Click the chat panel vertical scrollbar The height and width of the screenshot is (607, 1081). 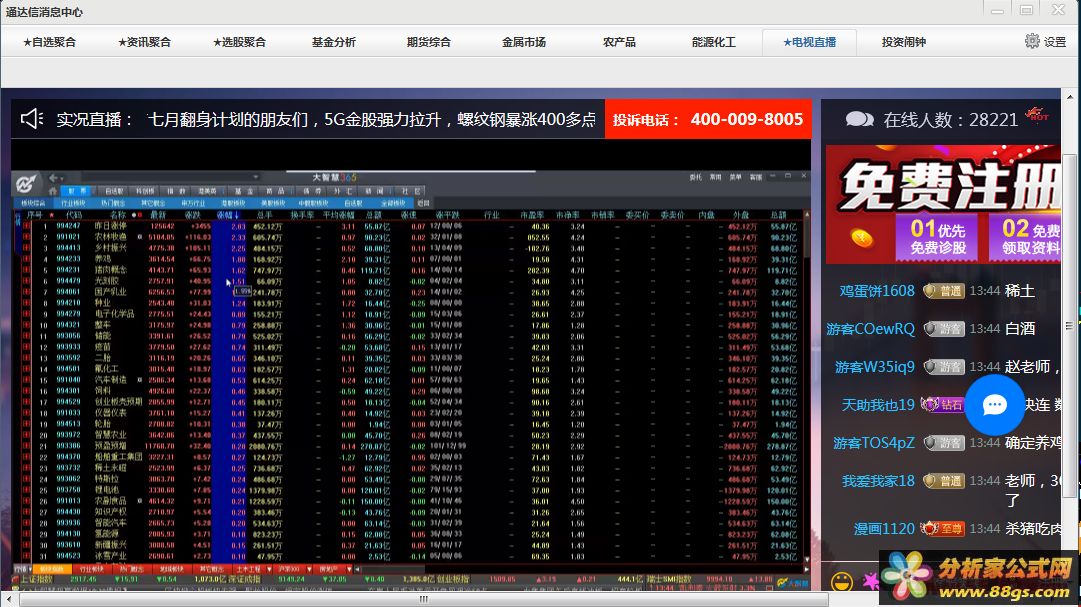point(1070,324)
